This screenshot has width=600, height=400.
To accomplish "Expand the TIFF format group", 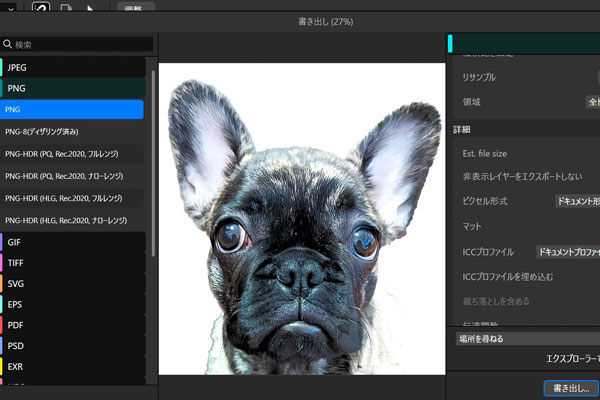I will click(x=73, y=263).
